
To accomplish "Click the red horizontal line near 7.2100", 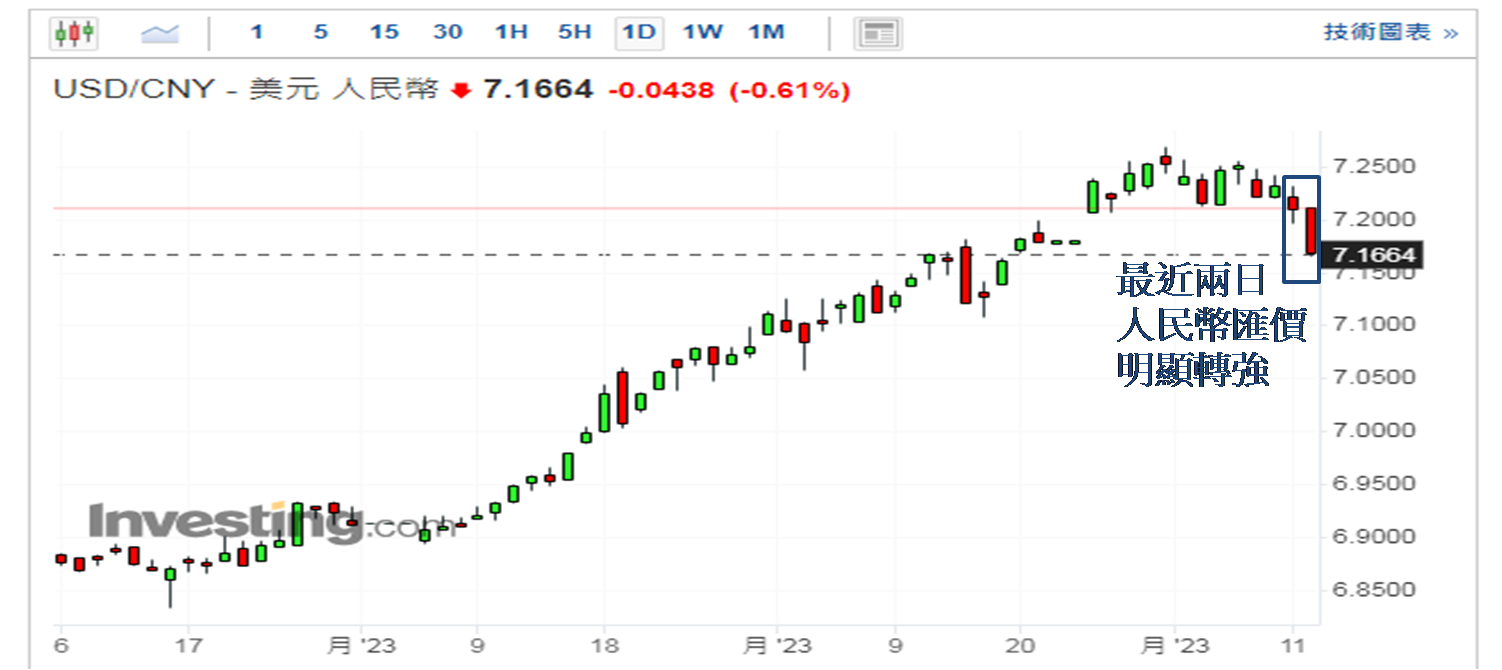I will pos(600,208).
